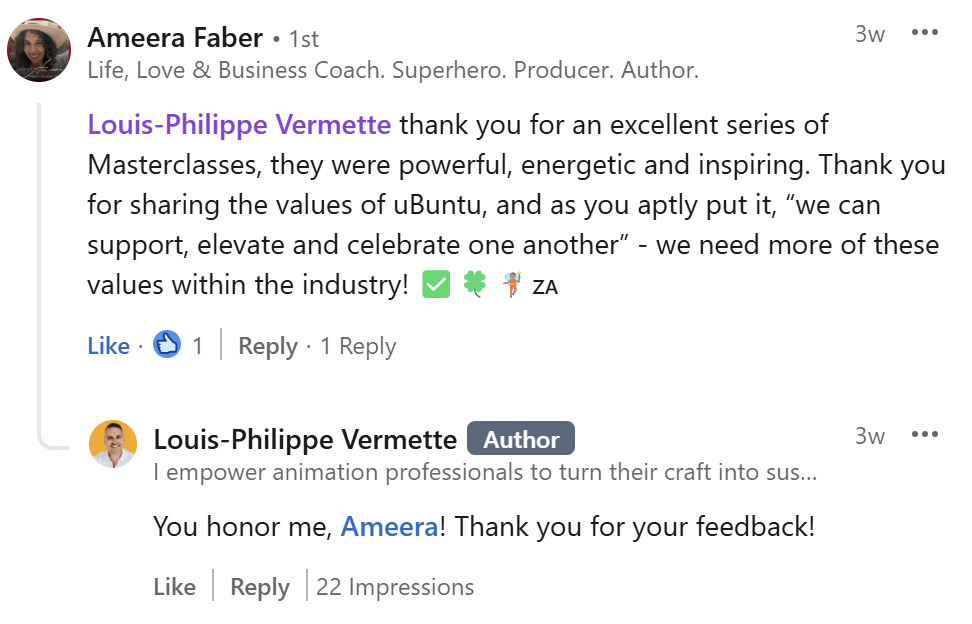The height and width of the screenshot is (624, 972).
Task: Click the four-leaf clover emoji
Action: [x=474, y=285]
